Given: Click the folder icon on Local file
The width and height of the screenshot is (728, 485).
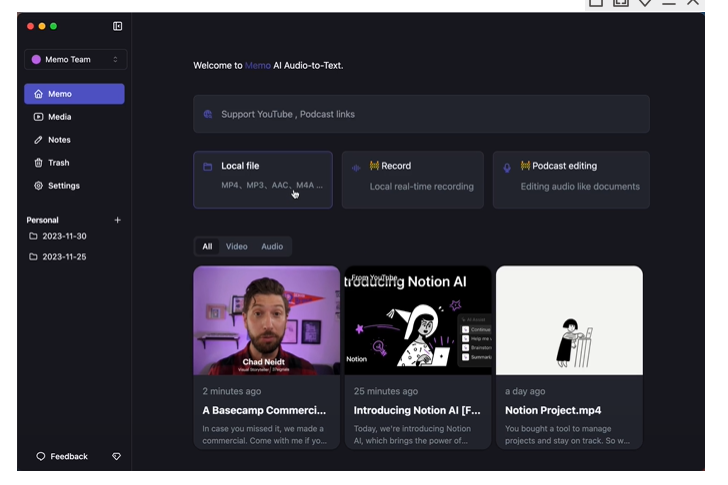Looking at the screenshot, I should coord(208,167).
